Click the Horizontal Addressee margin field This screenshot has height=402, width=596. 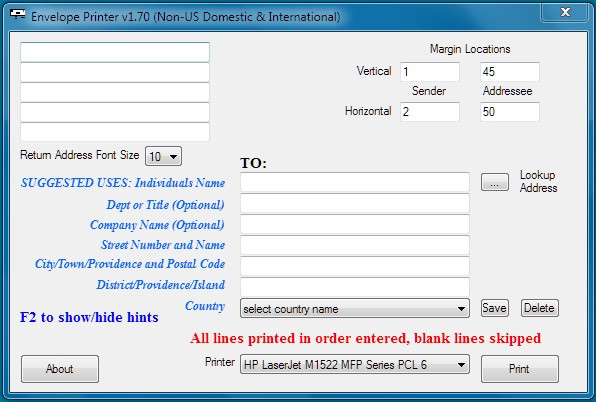pyautogui.click(x=510, y=112)
